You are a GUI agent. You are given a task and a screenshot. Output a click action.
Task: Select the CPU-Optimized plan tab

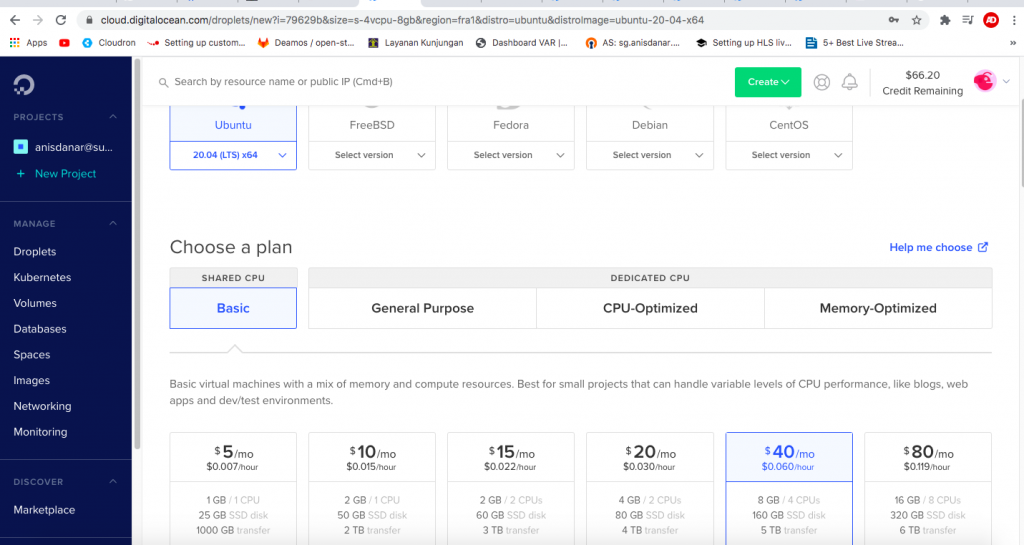click(x=650, y=308)
